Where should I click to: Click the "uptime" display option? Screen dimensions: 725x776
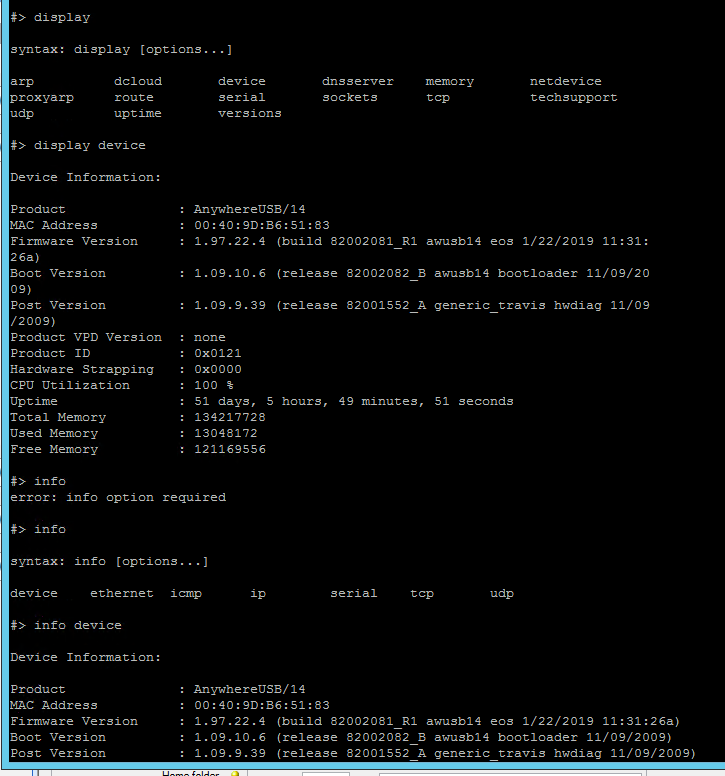click(x=138, y=114)
